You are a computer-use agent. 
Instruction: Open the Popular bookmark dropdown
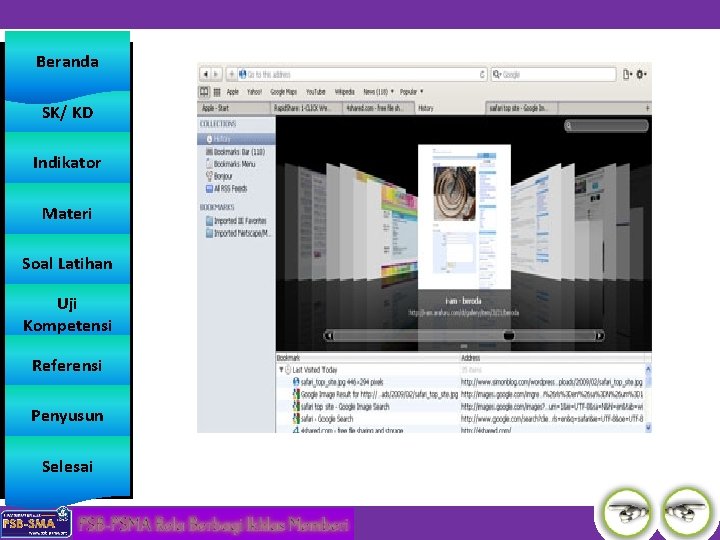411,92
